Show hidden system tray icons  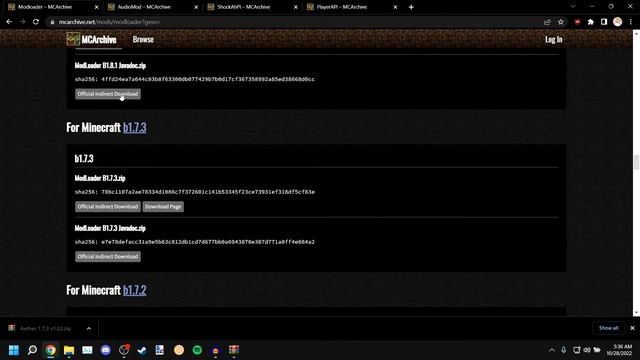point(552,350)
